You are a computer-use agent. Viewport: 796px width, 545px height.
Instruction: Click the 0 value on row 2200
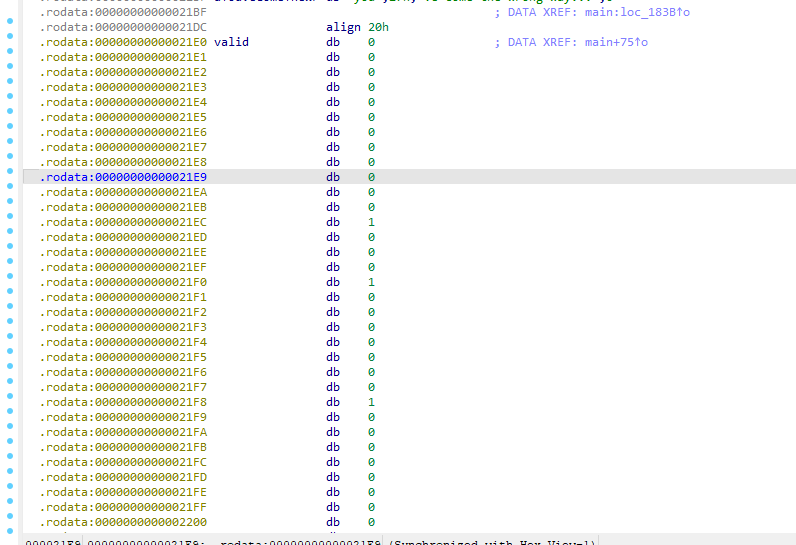pyautogui.click(x=372, y=522)
